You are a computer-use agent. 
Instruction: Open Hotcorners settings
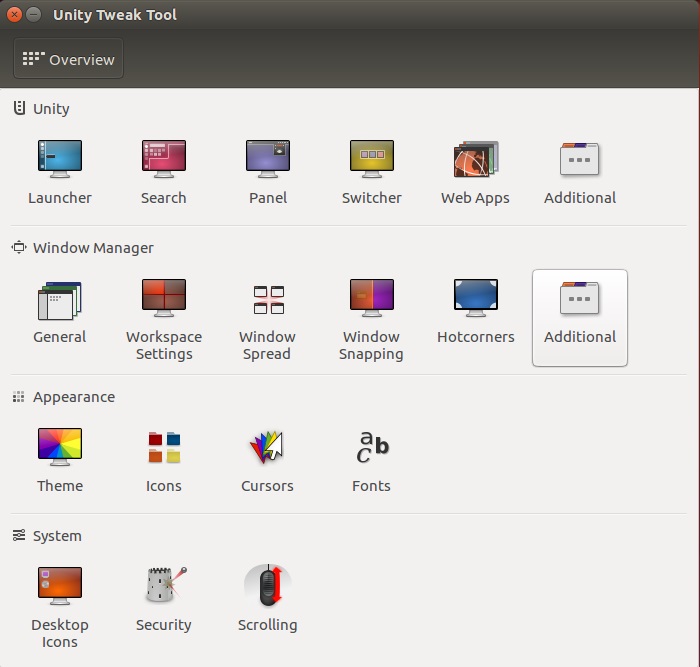[475, 313]
